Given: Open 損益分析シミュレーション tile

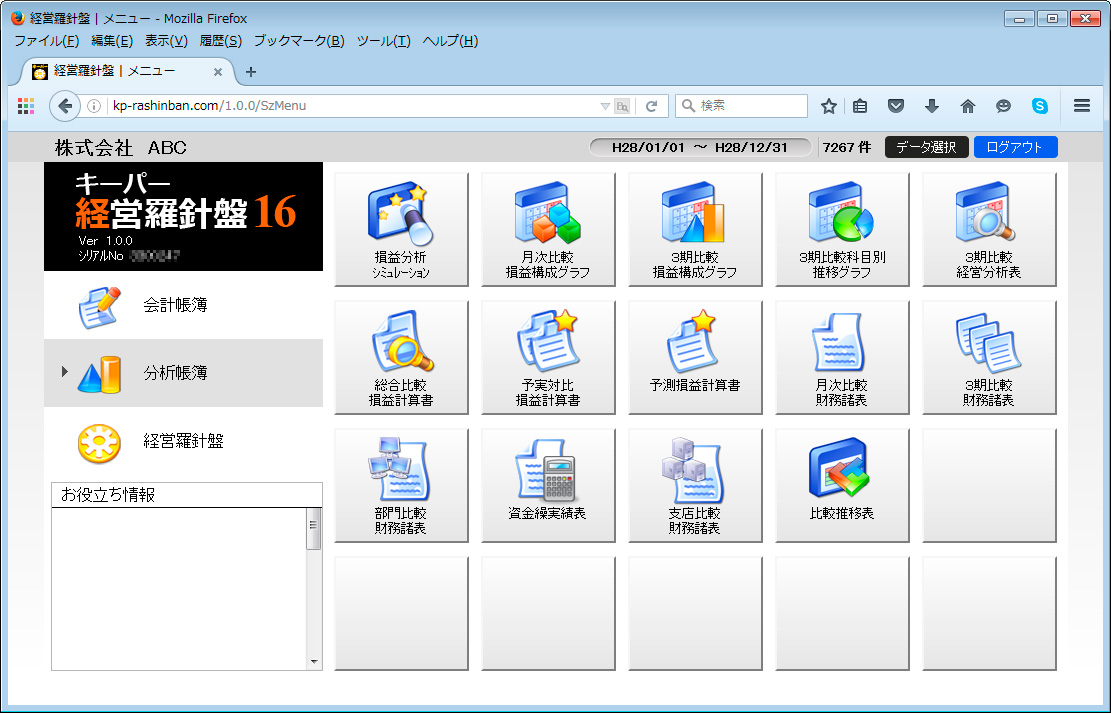Looking at the screenshot, I should (x=401, y=230).
